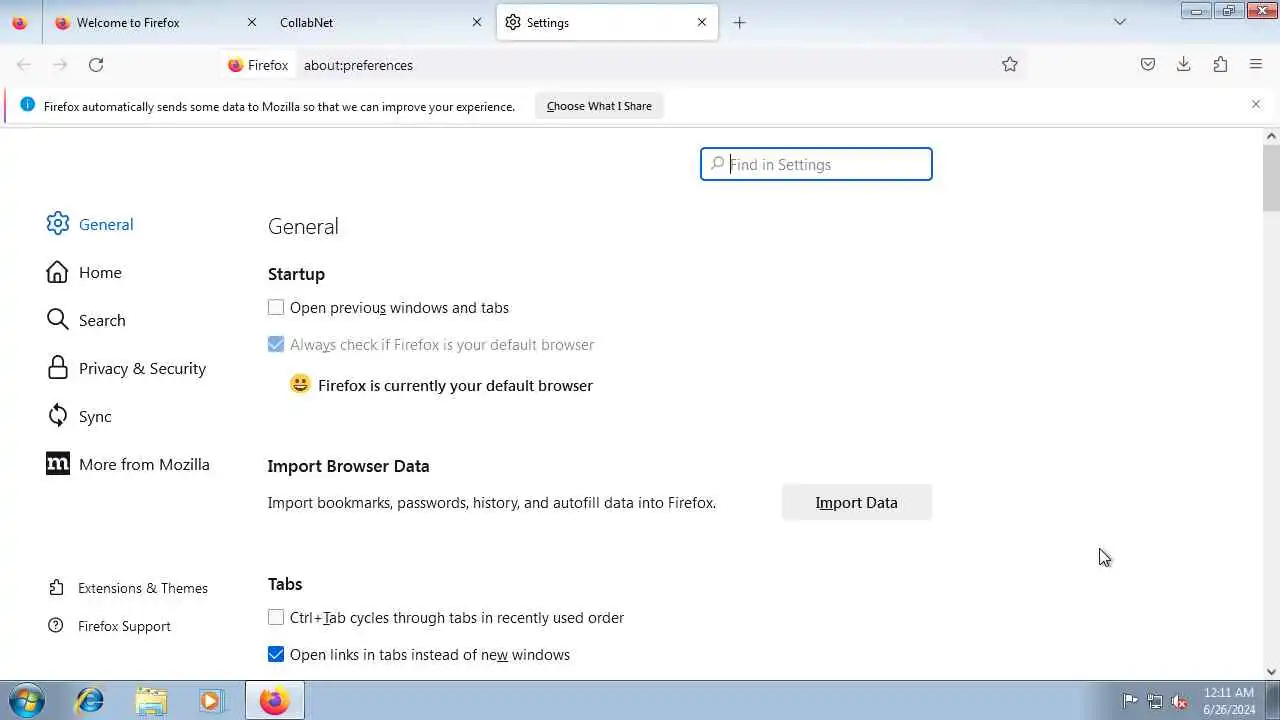
Task: Close the Welcome to Firefox tab
Action: [252, 22]
